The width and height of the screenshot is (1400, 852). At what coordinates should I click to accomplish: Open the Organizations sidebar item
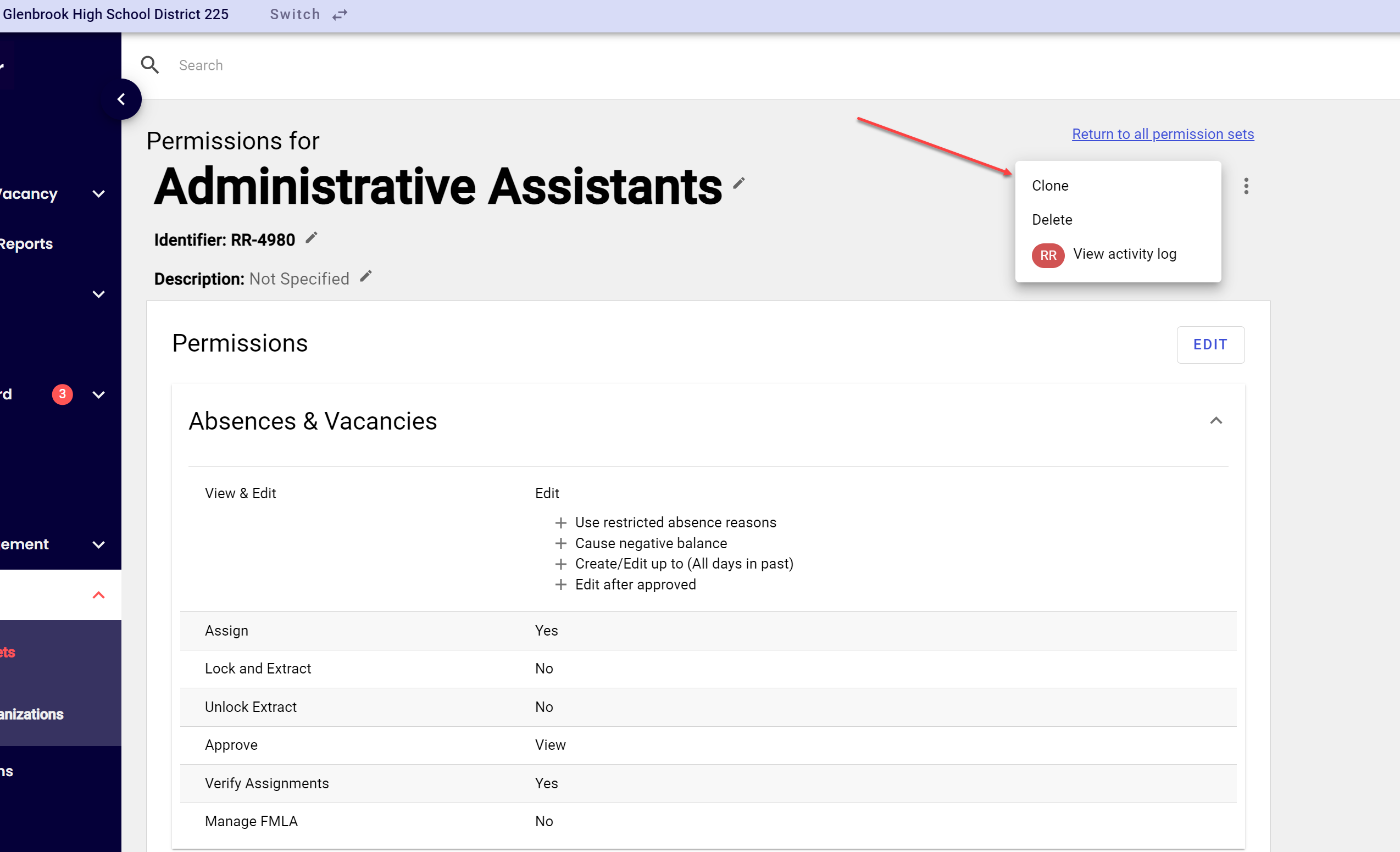click(x=32, y=714)
